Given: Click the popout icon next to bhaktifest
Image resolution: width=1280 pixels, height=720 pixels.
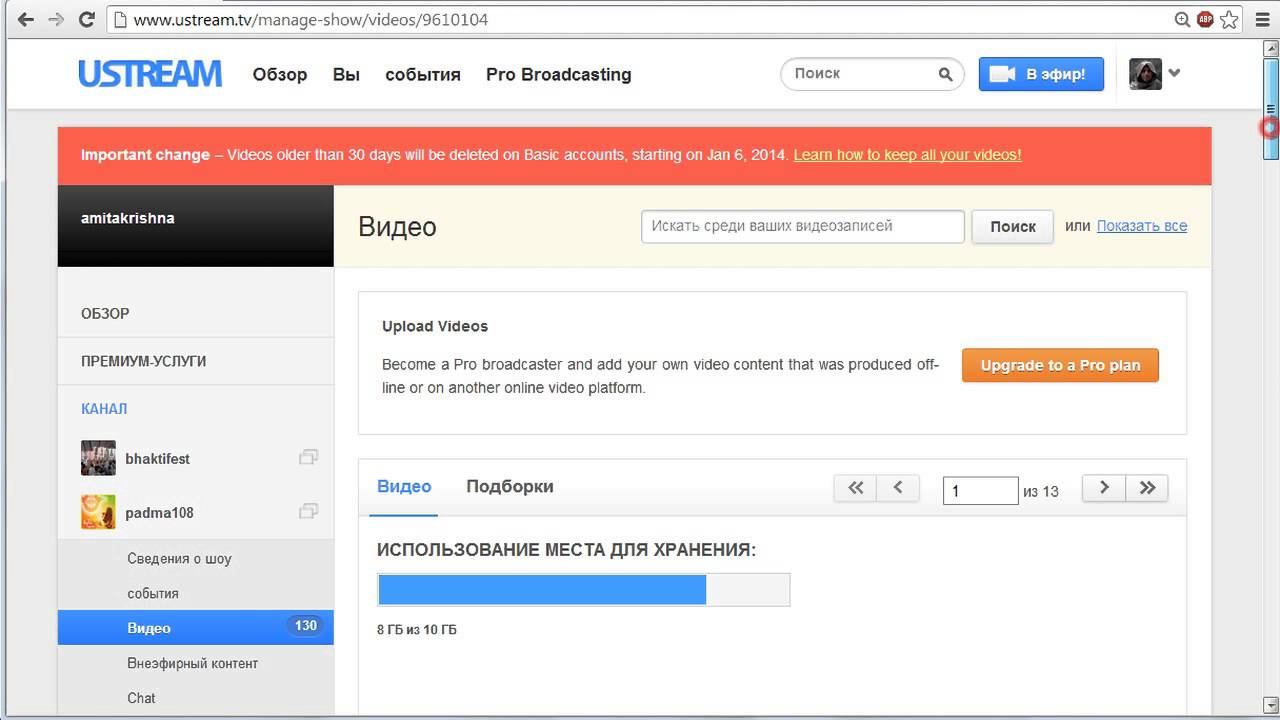Looking at the screenshot, I should click(x=308, y=457).
